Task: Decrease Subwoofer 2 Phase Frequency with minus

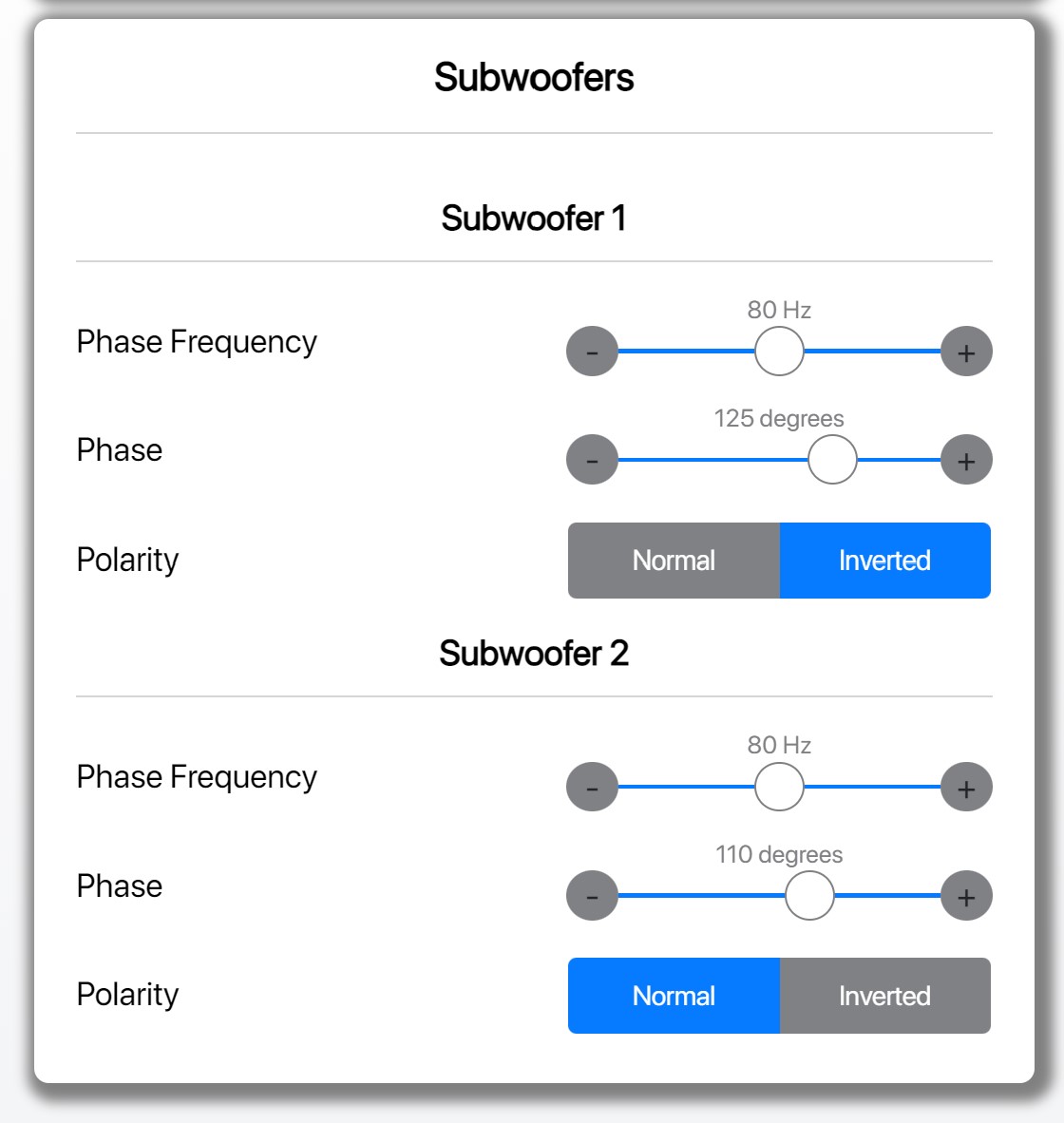Action: [x=592, y=787]
